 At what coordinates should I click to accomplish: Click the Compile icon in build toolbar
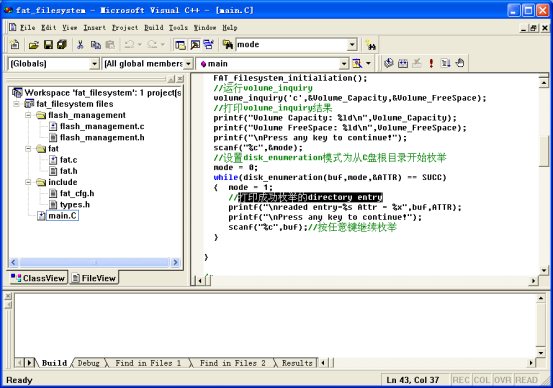tap(389, 63)
